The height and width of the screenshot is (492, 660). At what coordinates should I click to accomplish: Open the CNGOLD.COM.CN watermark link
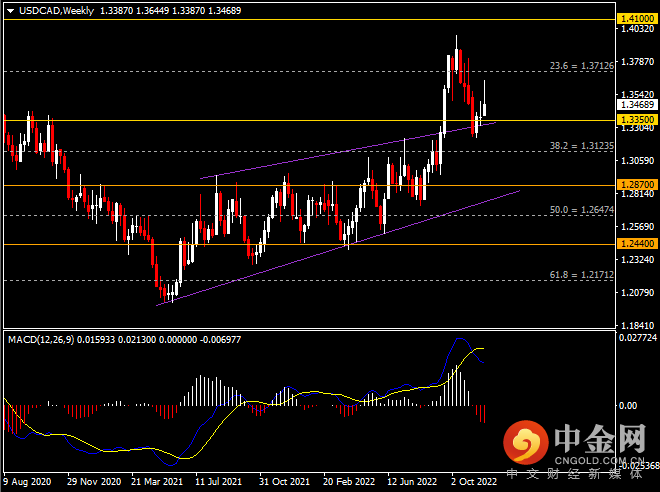tap(597, 459)
